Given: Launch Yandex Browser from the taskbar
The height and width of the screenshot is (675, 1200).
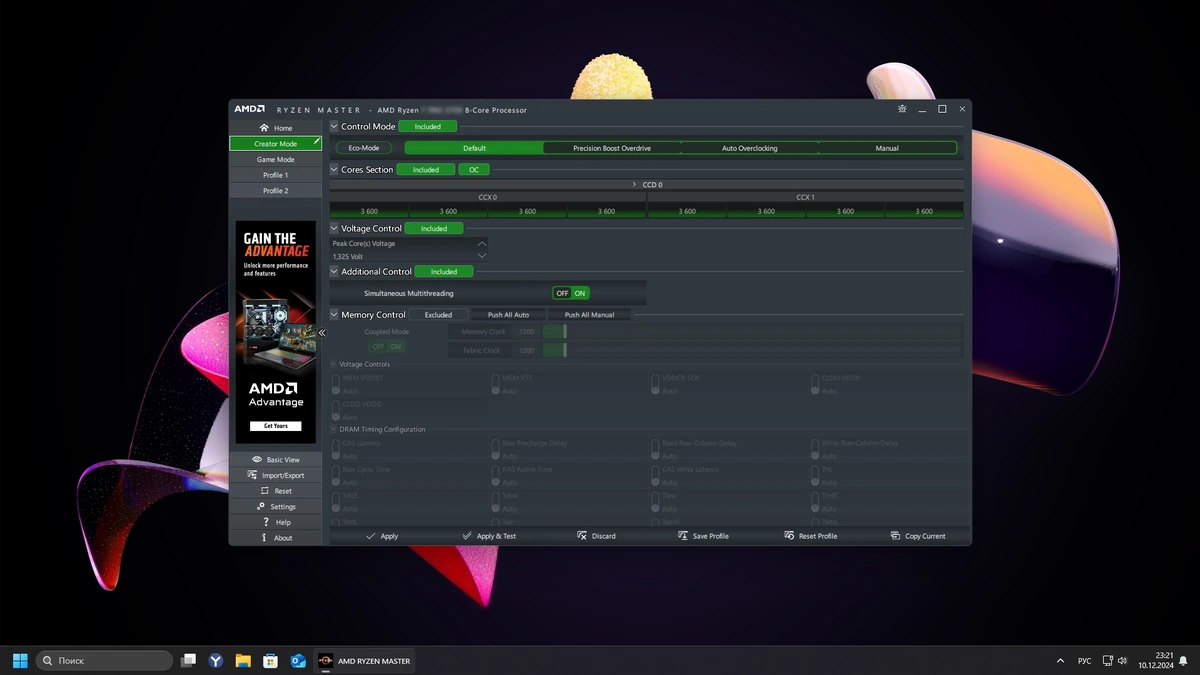Looking at the screenshot, I should point(216,660).
